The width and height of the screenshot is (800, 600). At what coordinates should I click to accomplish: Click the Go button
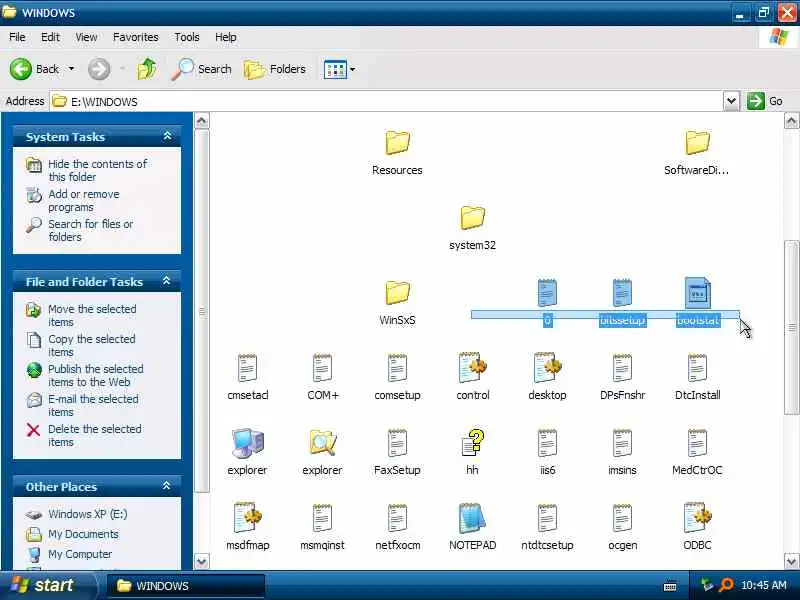point(765,101)
